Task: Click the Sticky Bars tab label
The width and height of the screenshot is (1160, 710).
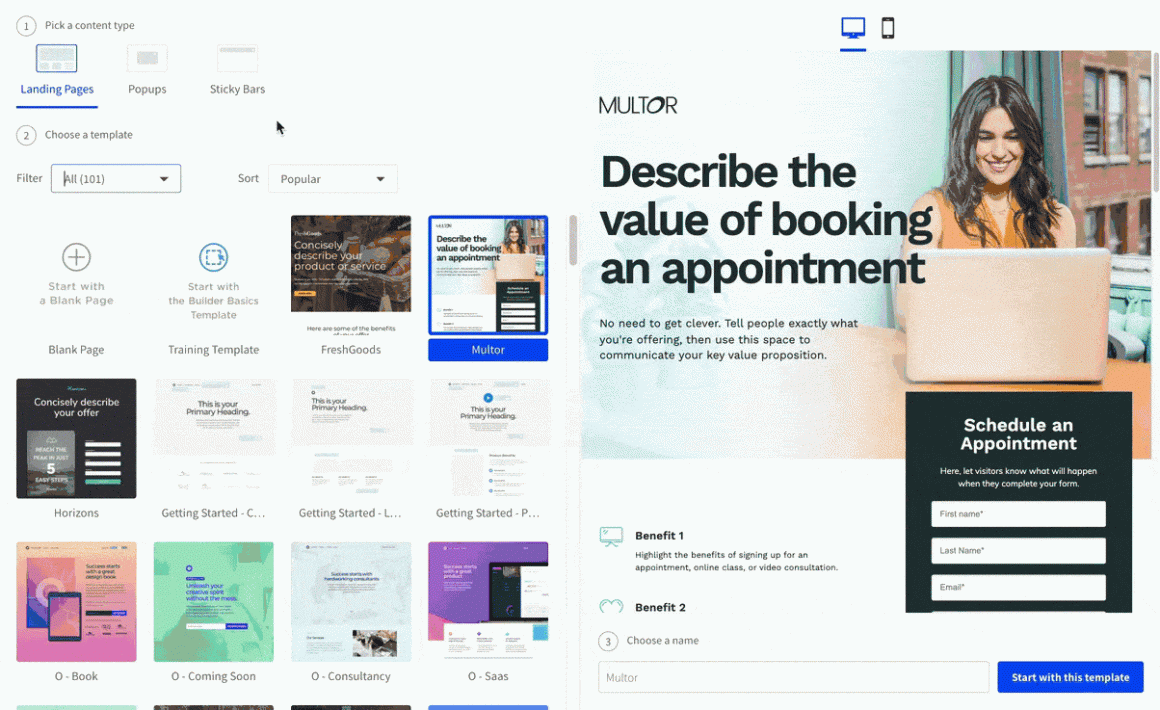Action: click(237, 89)
